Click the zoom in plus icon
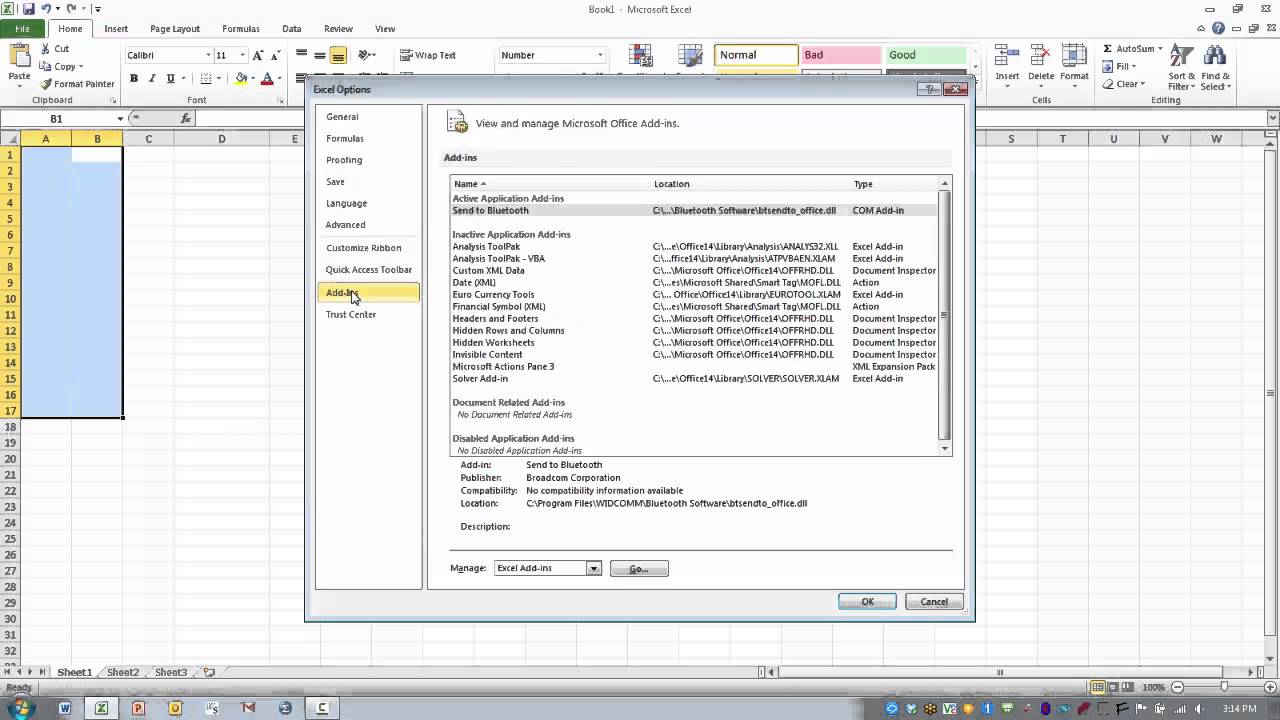 (x=1271, y=687)
